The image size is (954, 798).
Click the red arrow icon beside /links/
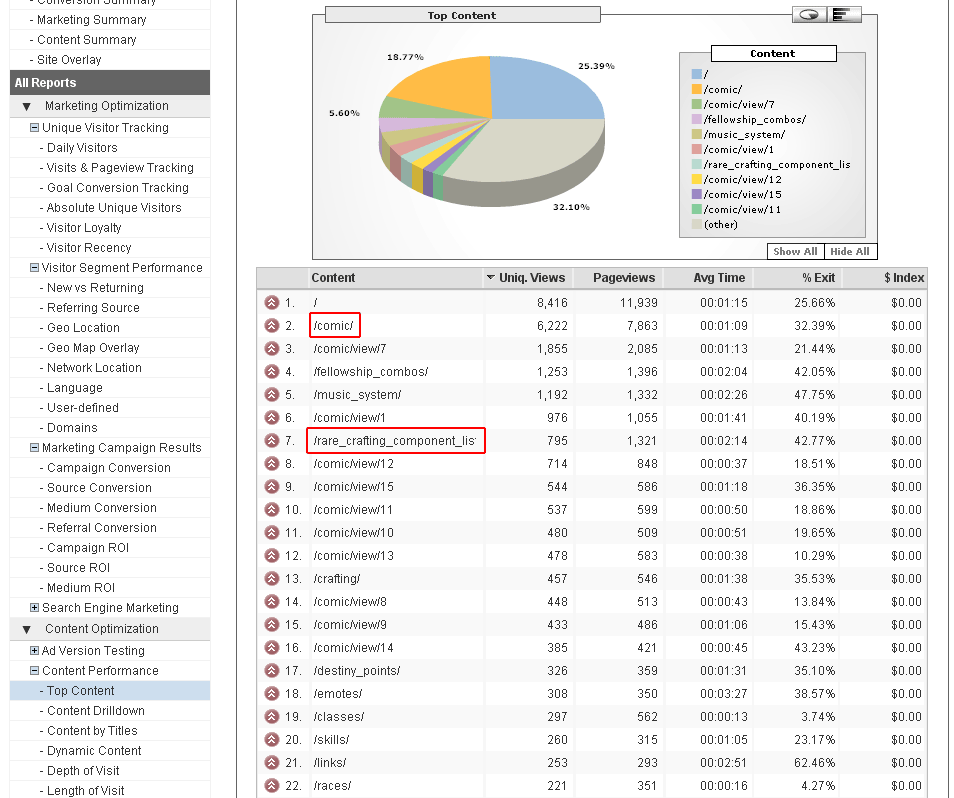point(271,762)
